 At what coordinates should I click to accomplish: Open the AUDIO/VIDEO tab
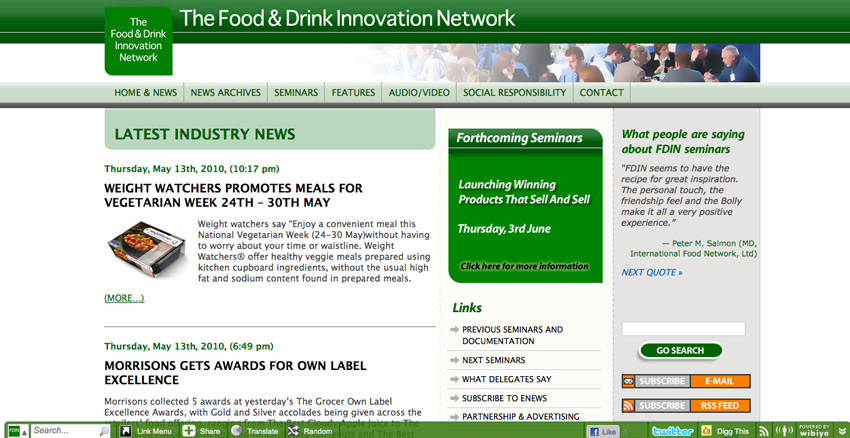pyautogui.click(x=419, y=93)
